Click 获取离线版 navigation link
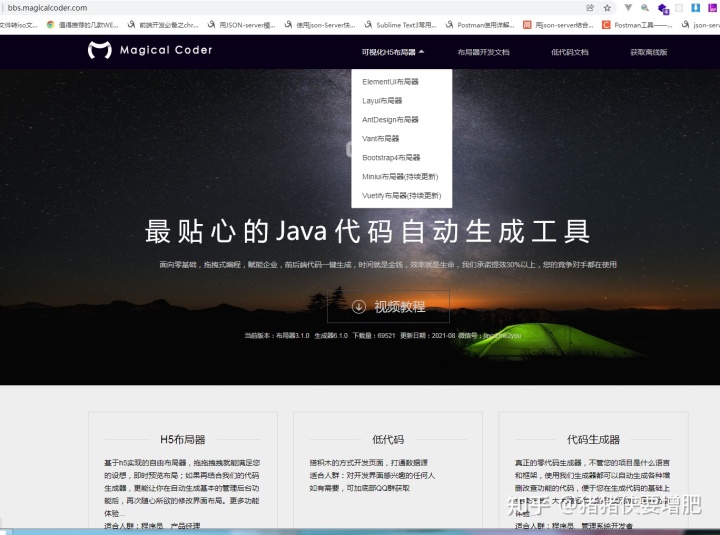Image resolution: width=720 pixels, height=535 pixels. tap(649, 52)
